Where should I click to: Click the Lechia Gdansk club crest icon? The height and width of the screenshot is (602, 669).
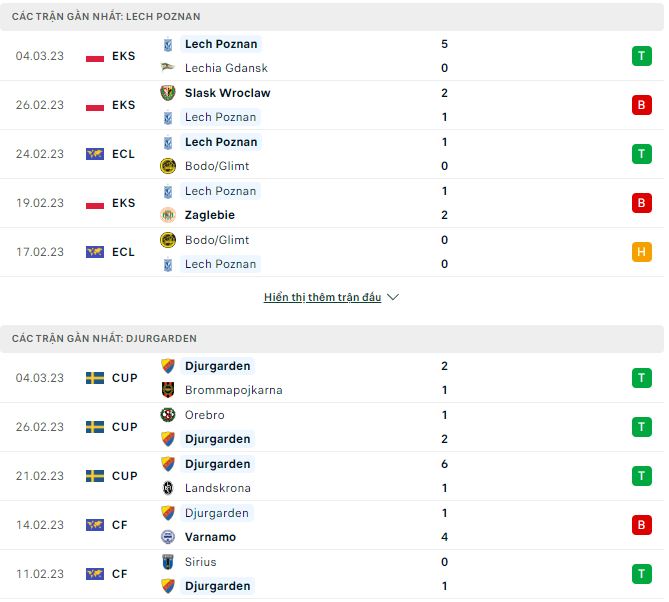coord(168,68)
